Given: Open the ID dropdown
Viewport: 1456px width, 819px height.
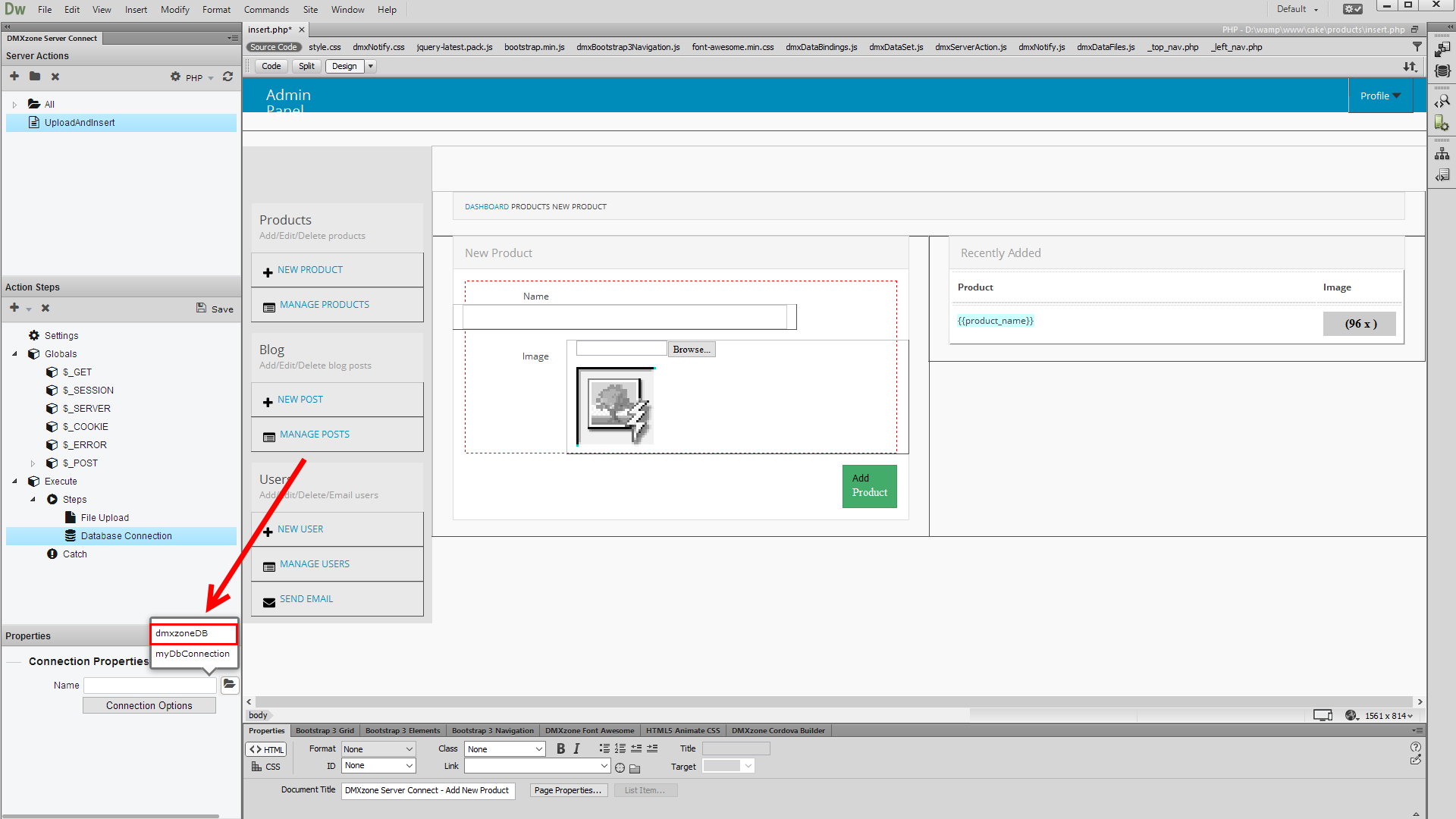Looking at the screenshot, I should tap(378, 766).
